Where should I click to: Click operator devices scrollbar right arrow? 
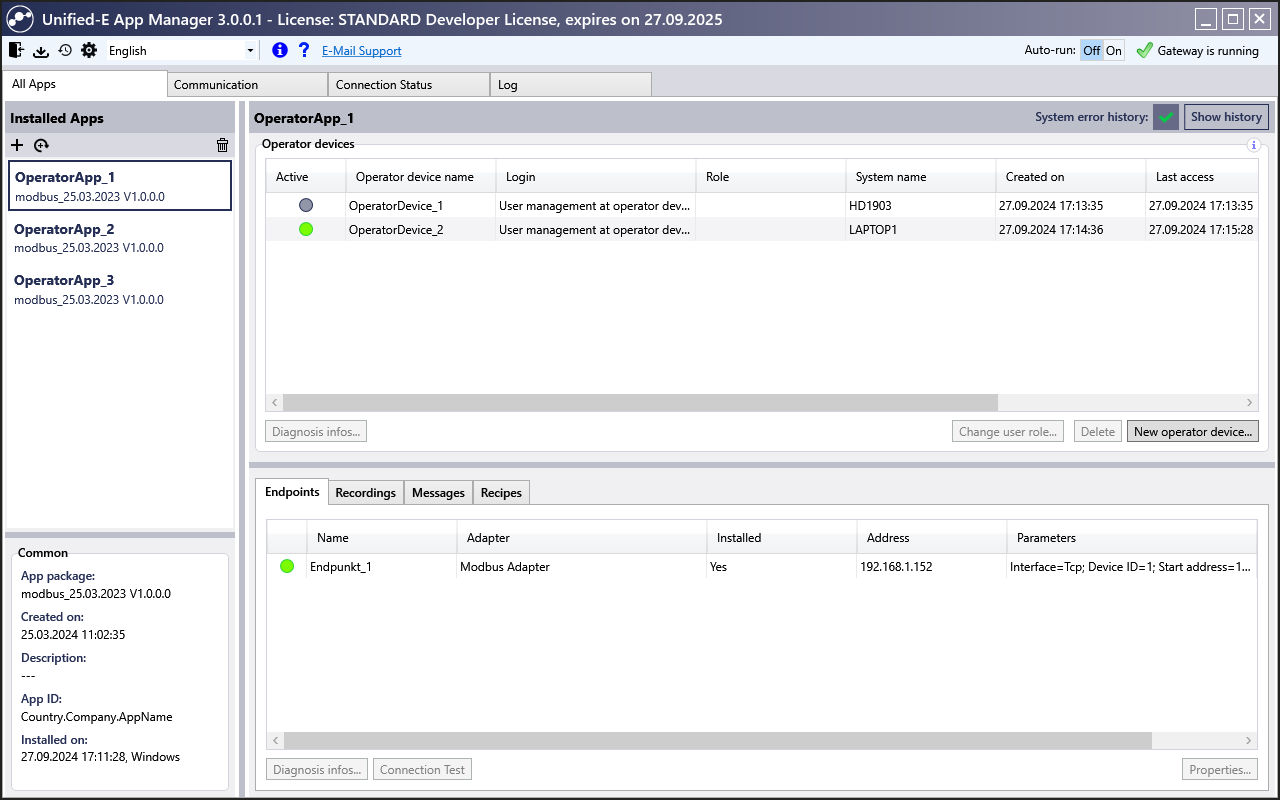pyautogui.click(x=1249, y=402)
